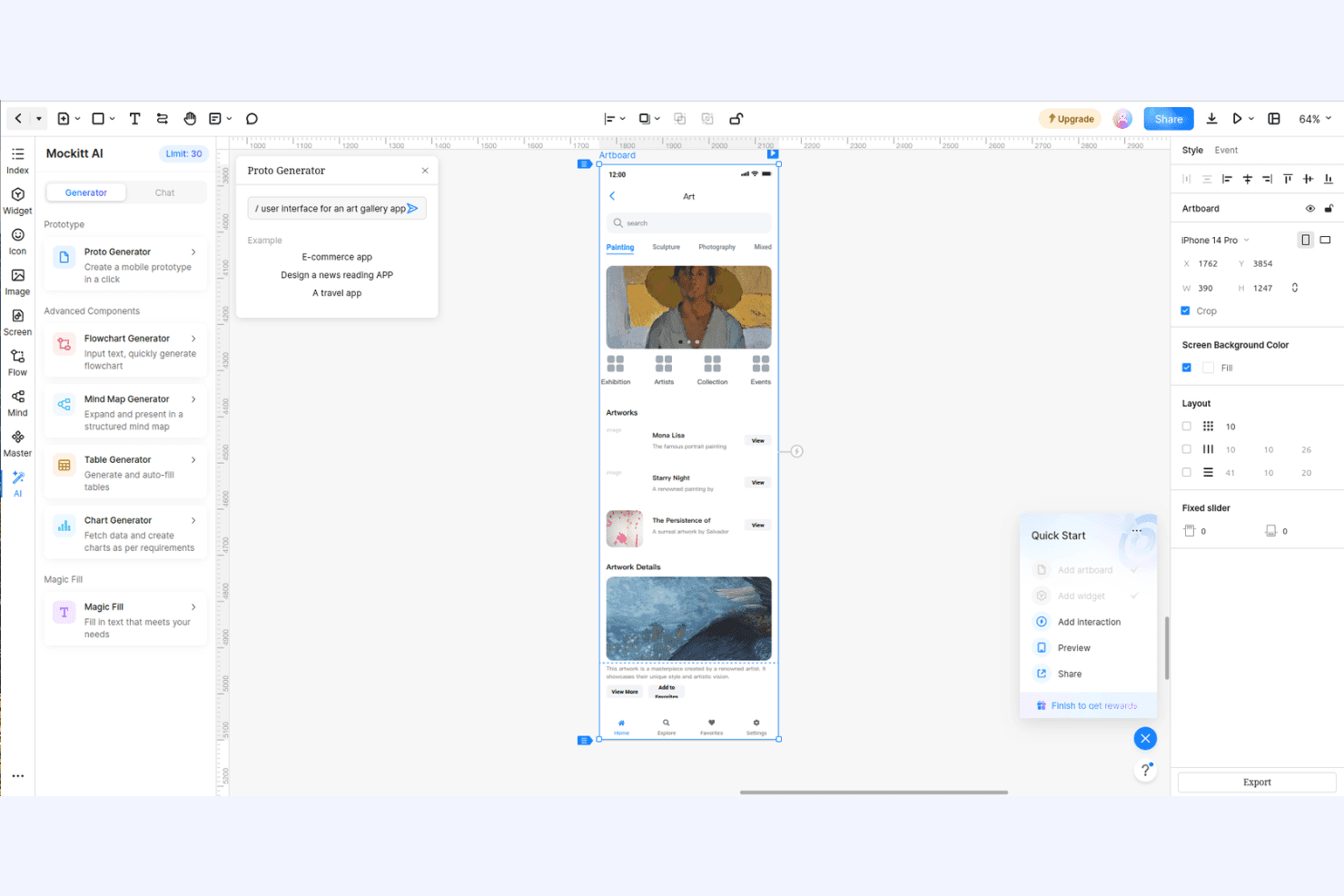The width and height of the screenshot is (1344, 896).
Task: Select the Hand pan tool
Action: [190, 119]
